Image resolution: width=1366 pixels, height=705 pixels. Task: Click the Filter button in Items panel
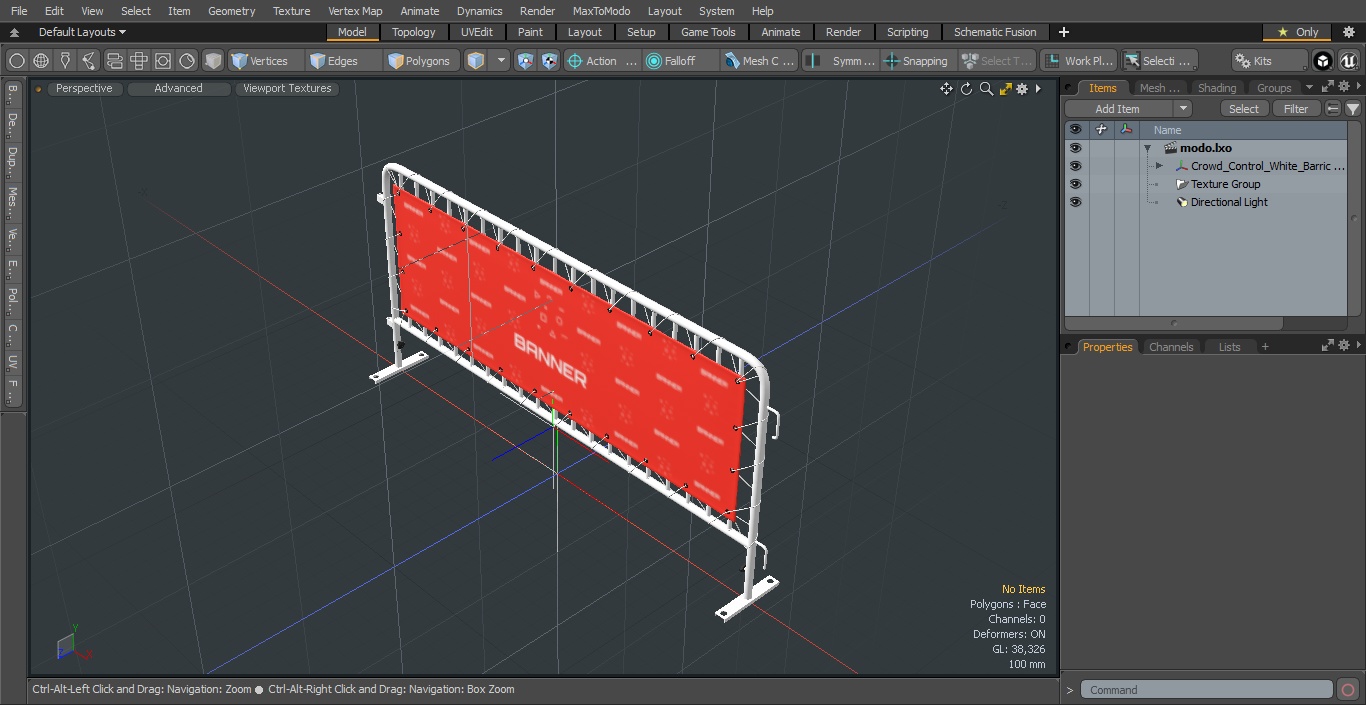1296,109
